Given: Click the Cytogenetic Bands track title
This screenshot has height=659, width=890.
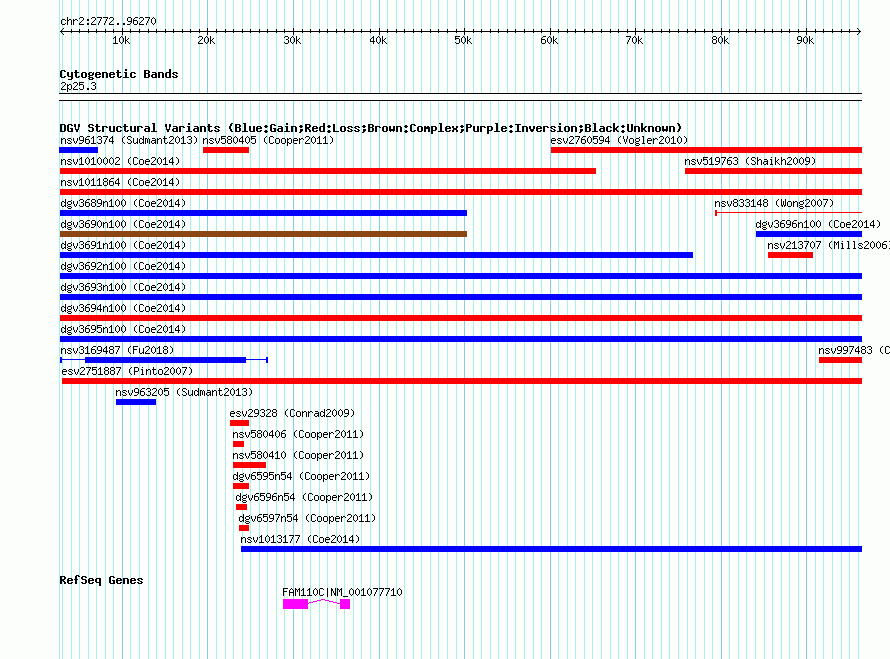Looking at the screenshot, I should [x=119, y=74].
